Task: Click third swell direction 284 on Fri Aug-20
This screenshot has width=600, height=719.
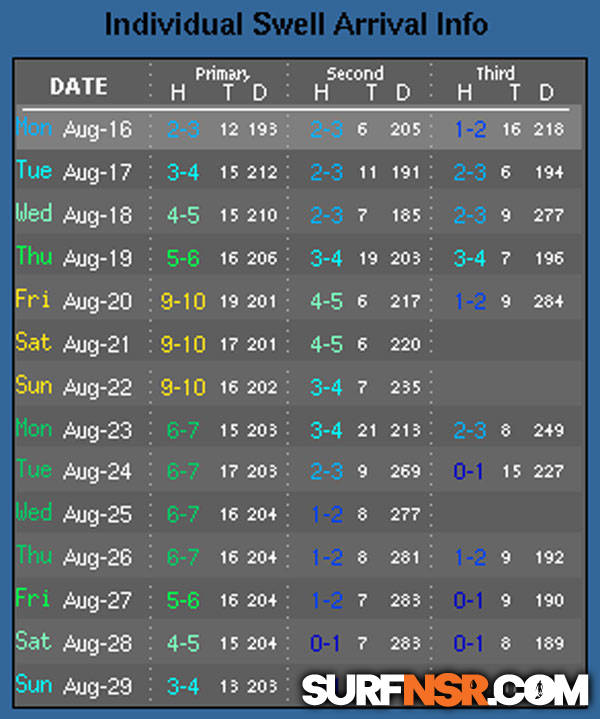Action: [549, 301]
